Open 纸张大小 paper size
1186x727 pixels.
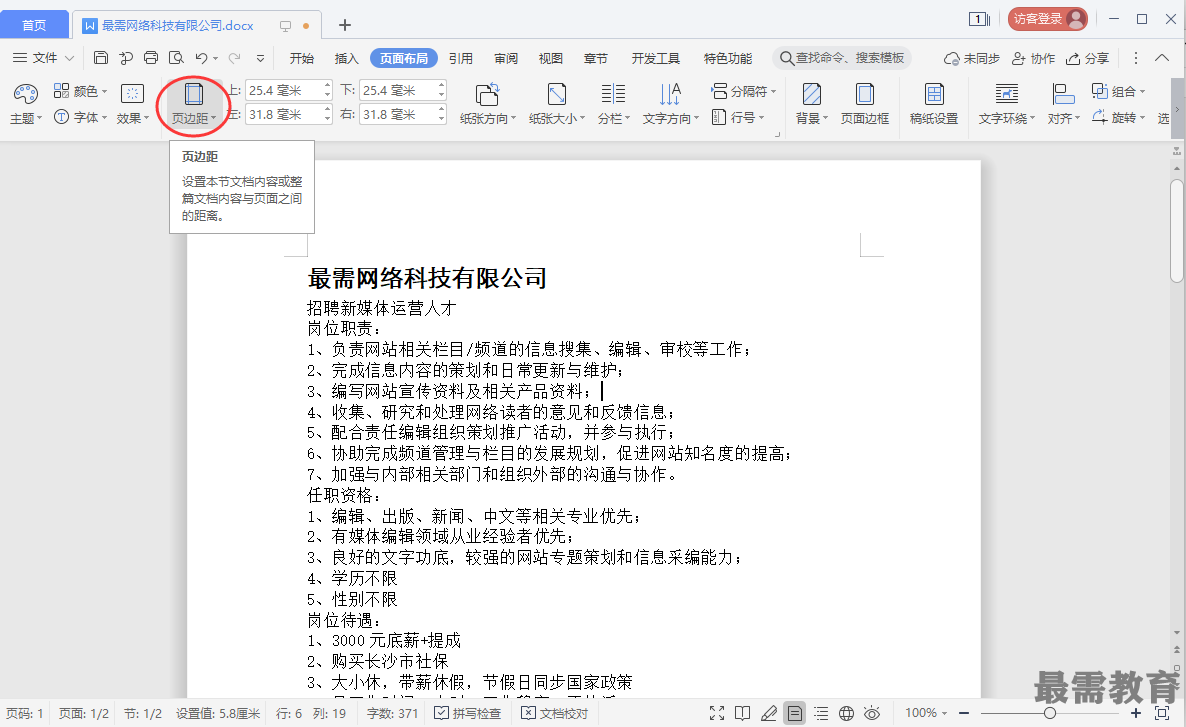pos(557,104)
